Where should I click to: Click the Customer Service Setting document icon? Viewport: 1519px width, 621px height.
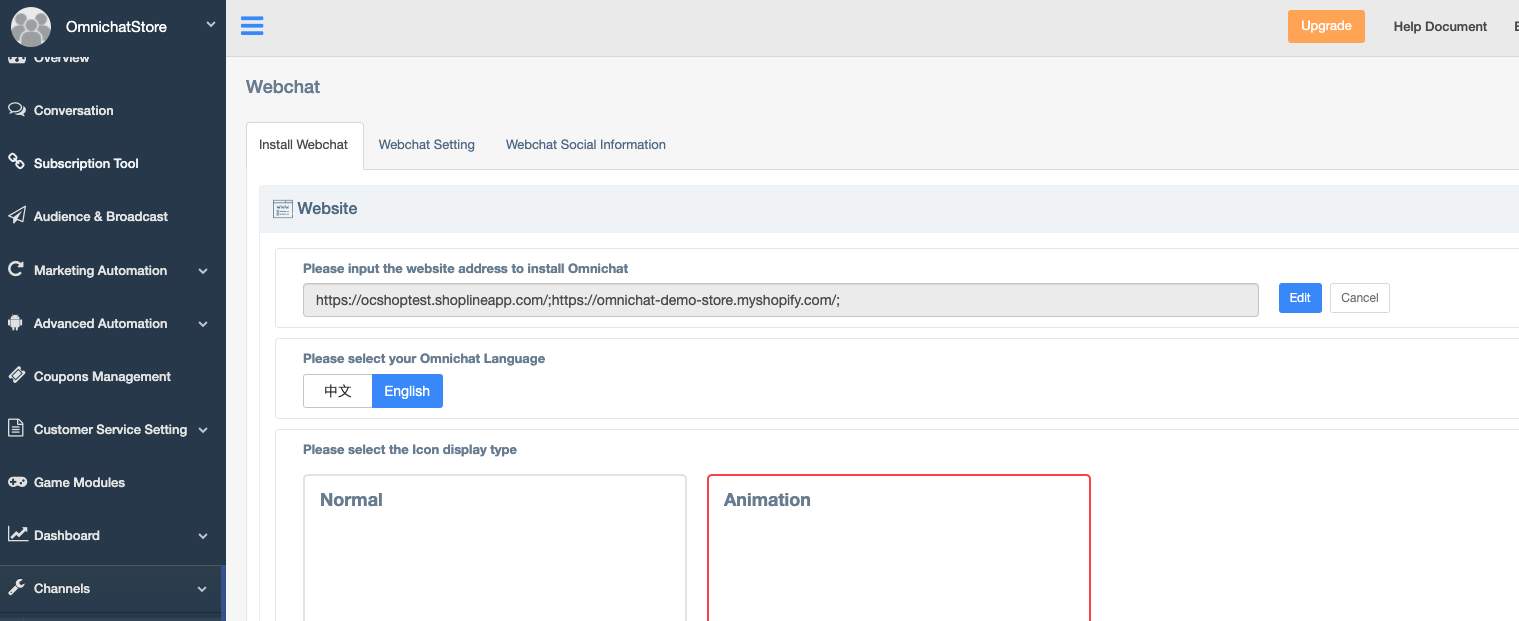click(16, 428)
